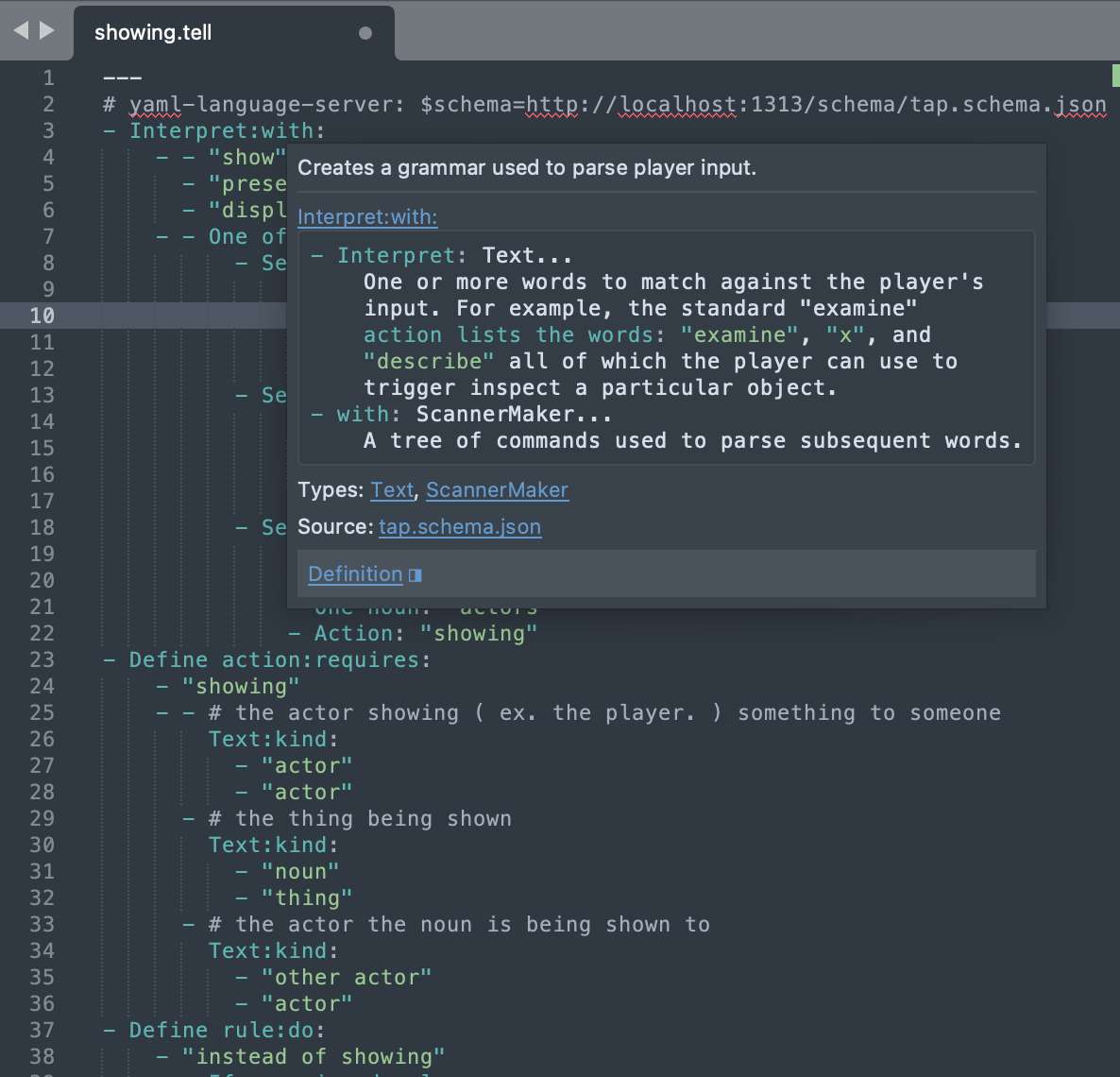Viewport: 1120px width, 1077px height.
Task: Place cursor on 'Define rule:do:' text
Action: 227,1030
